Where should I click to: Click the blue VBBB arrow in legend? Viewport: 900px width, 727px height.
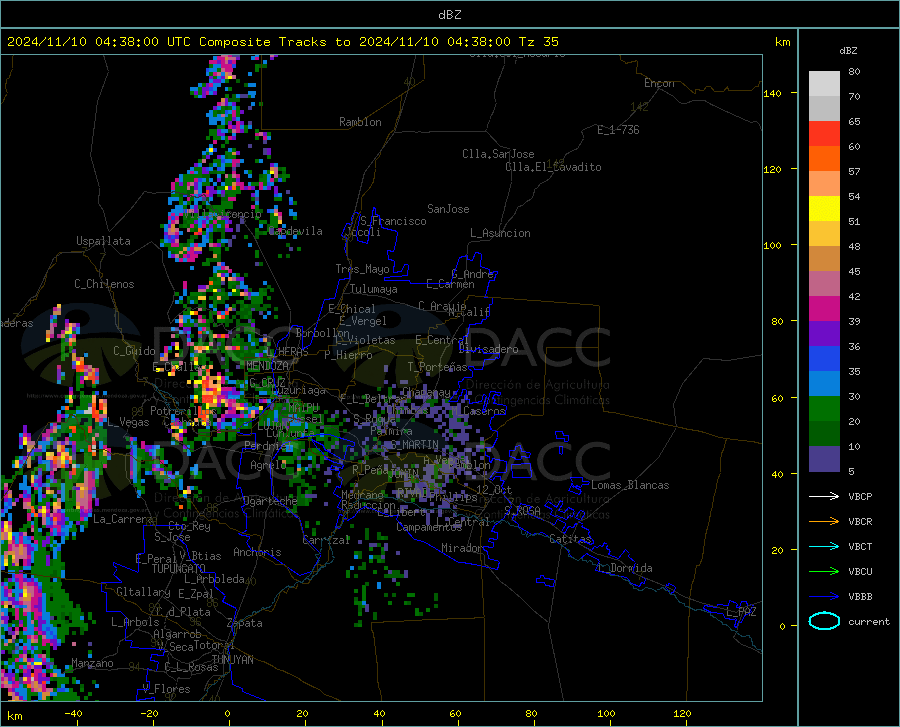824,596
